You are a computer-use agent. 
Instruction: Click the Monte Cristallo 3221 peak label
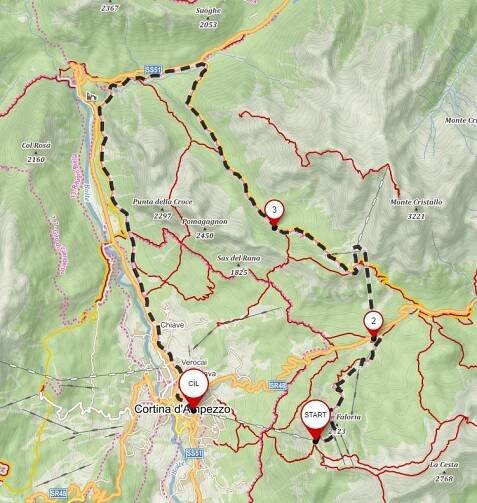416,209
